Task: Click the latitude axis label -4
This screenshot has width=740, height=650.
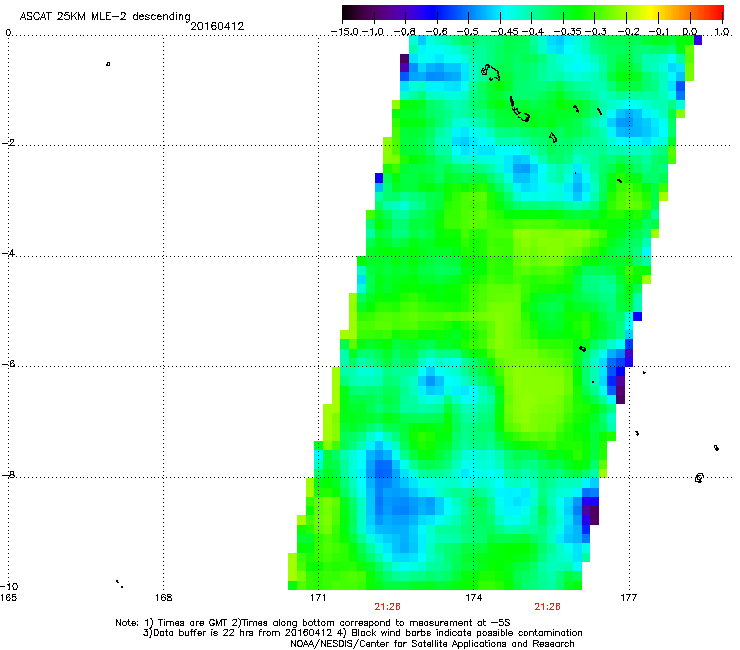Action: point(8,253)
